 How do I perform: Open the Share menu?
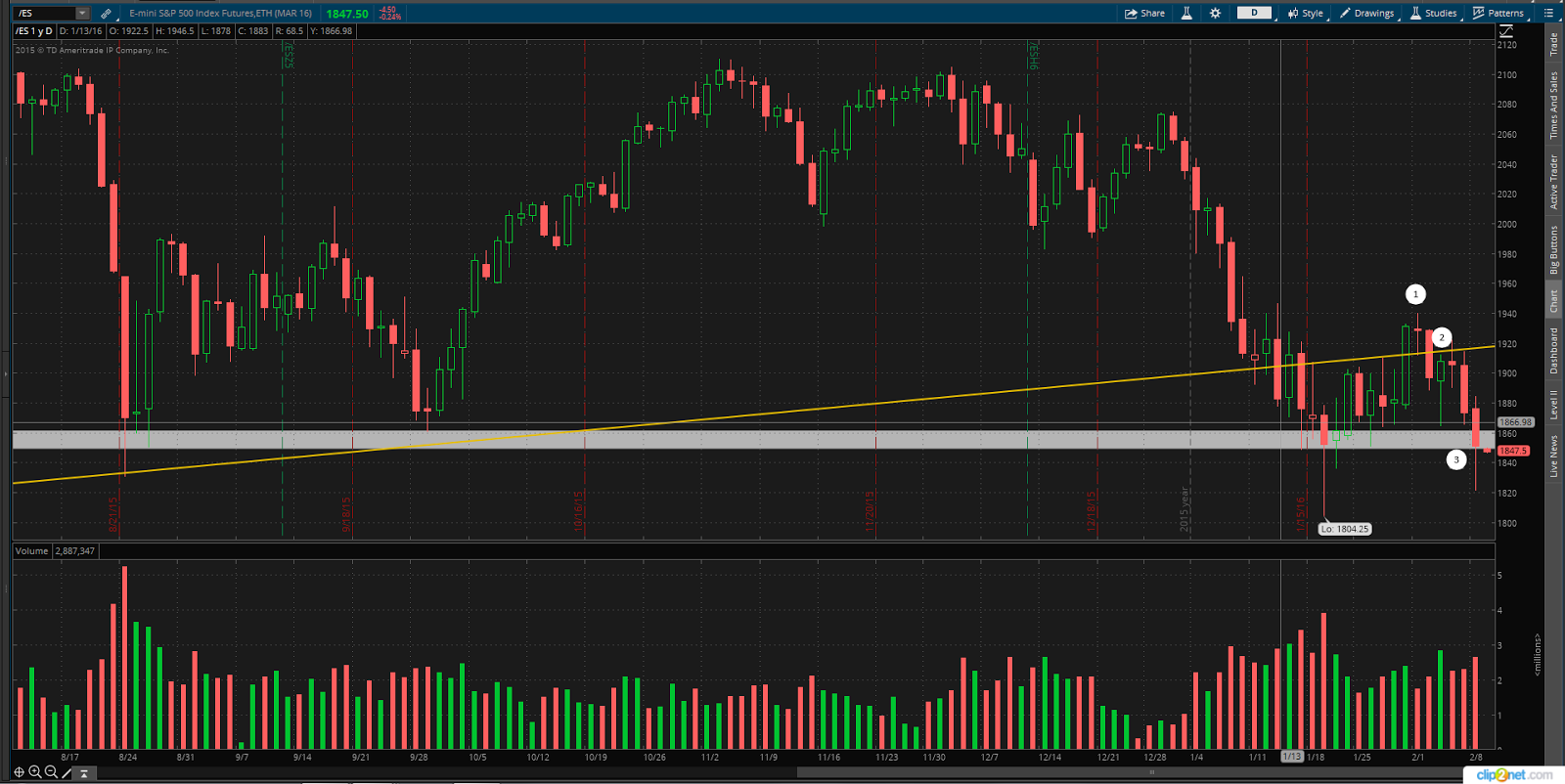[x=1145, y=14]
